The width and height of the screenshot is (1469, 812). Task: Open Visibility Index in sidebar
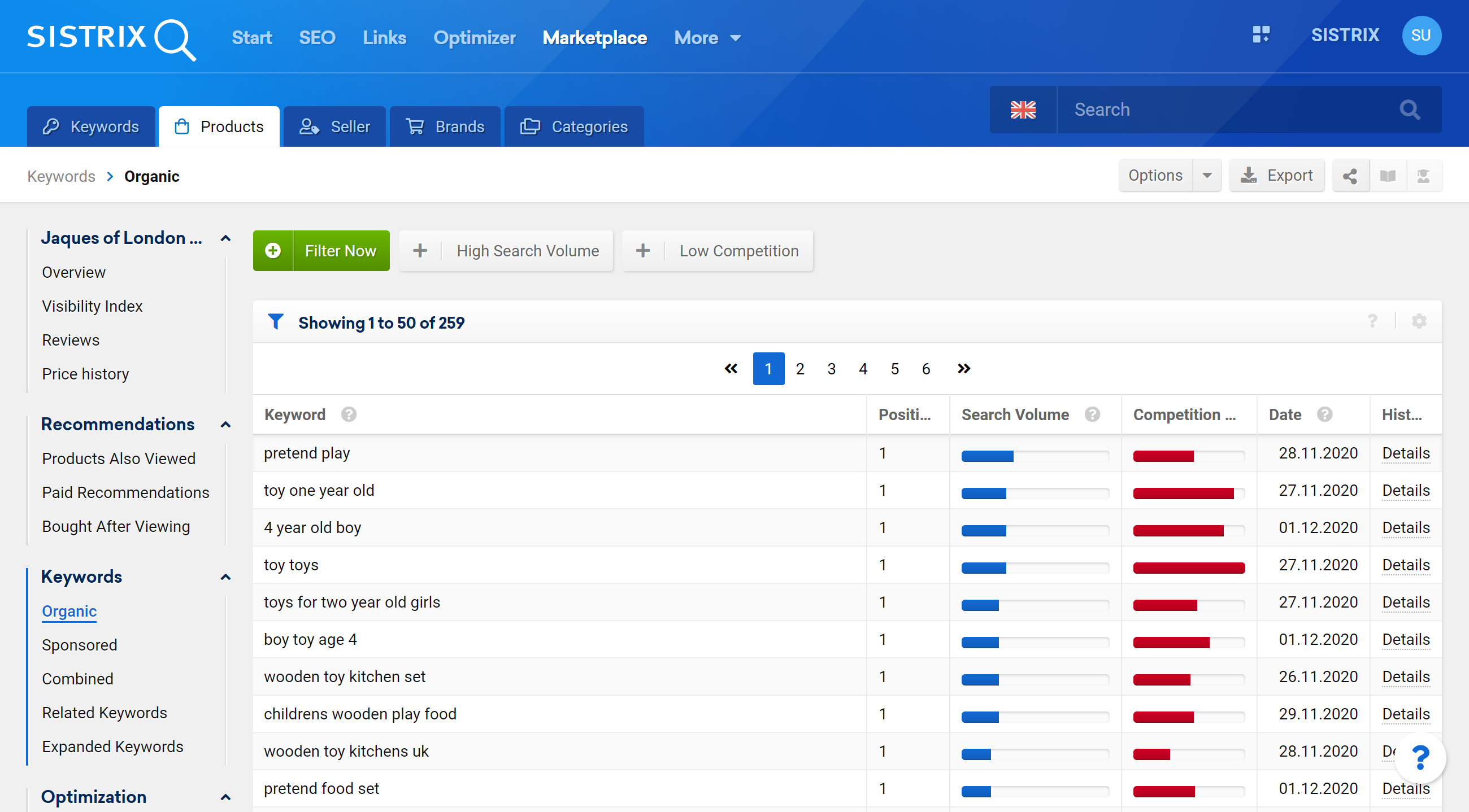(92, 306)
